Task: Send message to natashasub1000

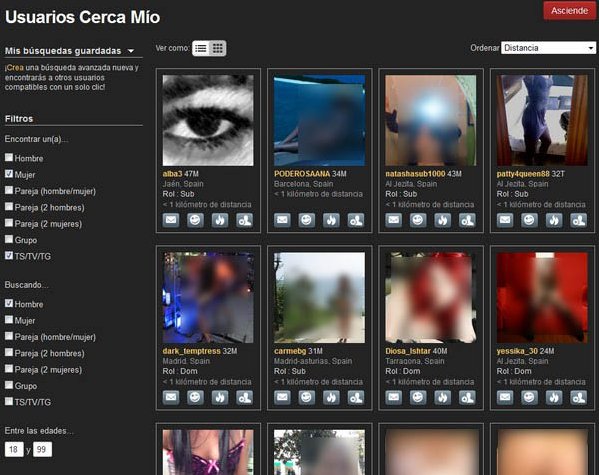Action: pos(393,220)
